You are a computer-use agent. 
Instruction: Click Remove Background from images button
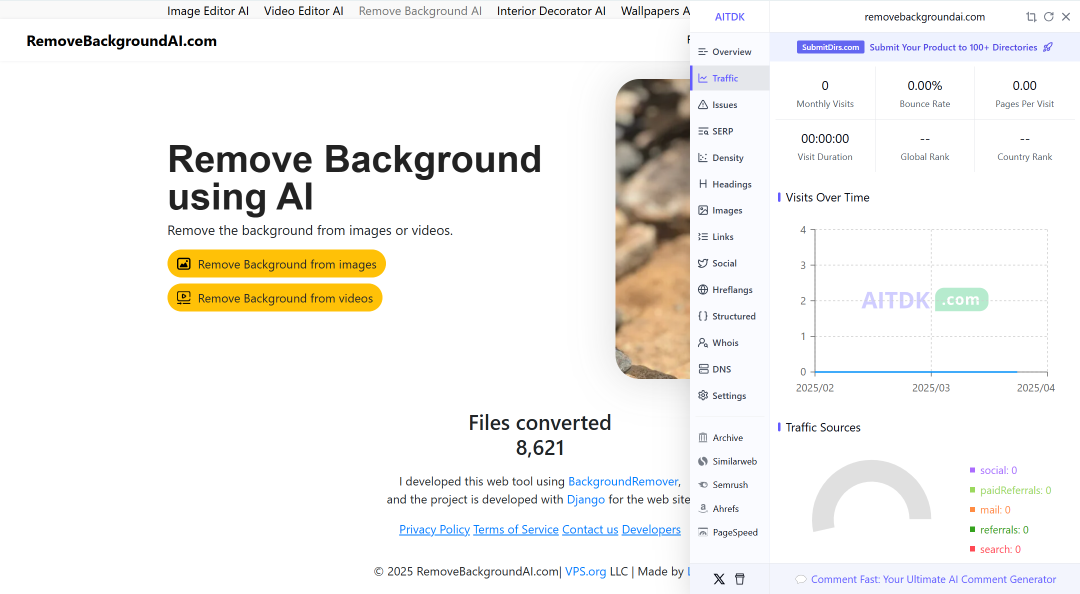276,264
